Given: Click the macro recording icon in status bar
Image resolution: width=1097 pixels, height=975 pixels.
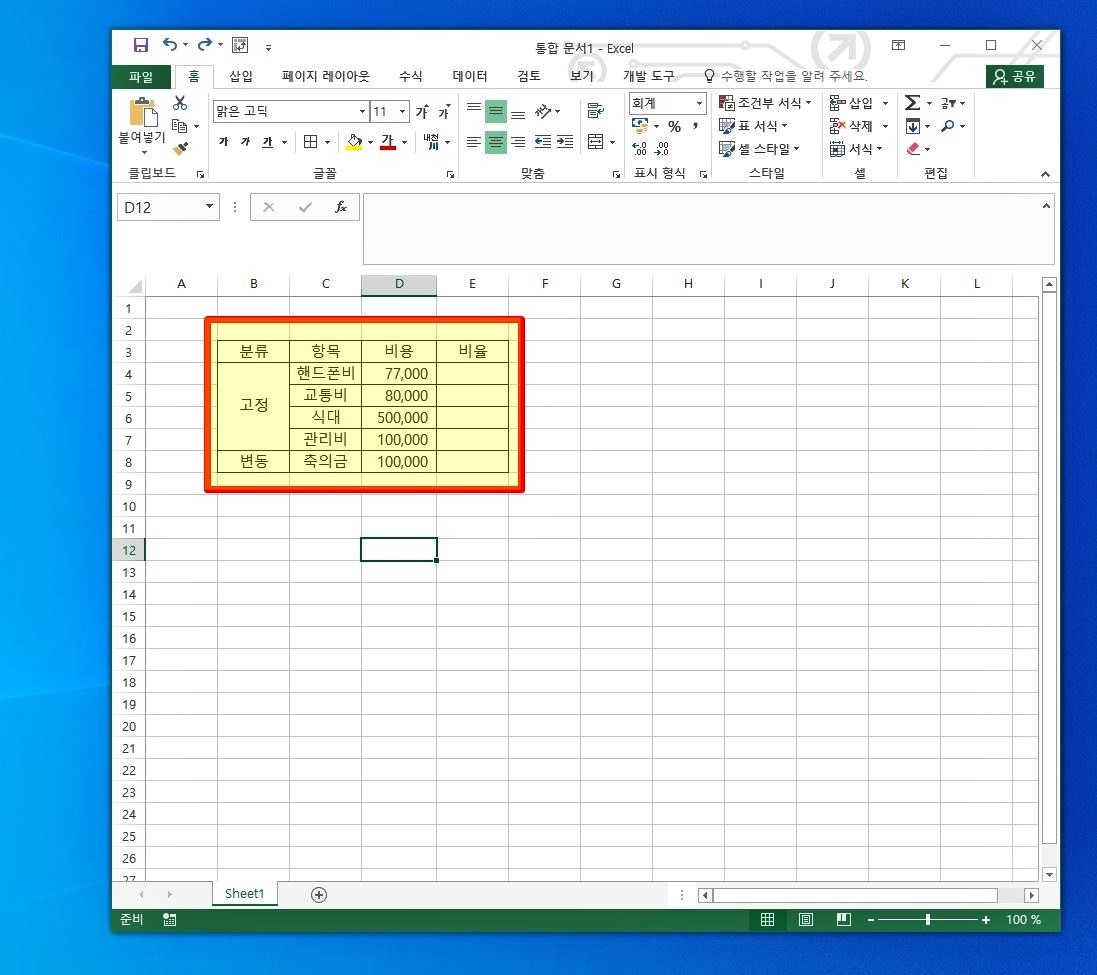Looking at the screenshot, I should point(169,920).
